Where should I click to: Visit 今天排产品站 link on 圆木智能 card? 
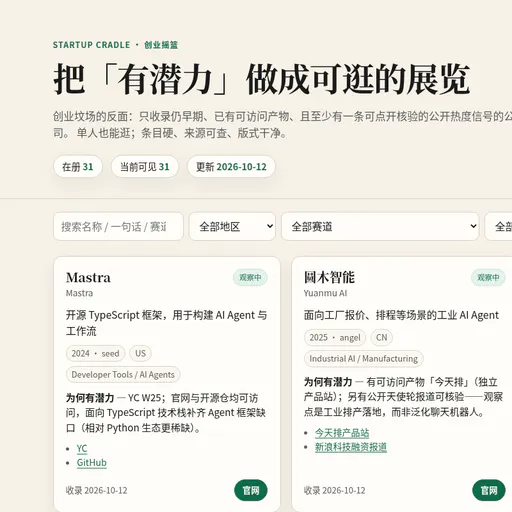tap(342, 433)
